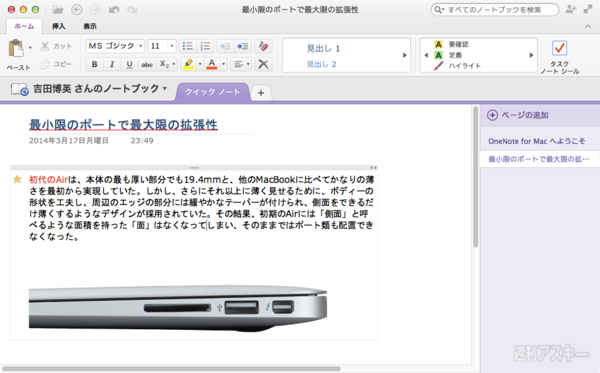Enter full screen mode

(x=588, y=9)
